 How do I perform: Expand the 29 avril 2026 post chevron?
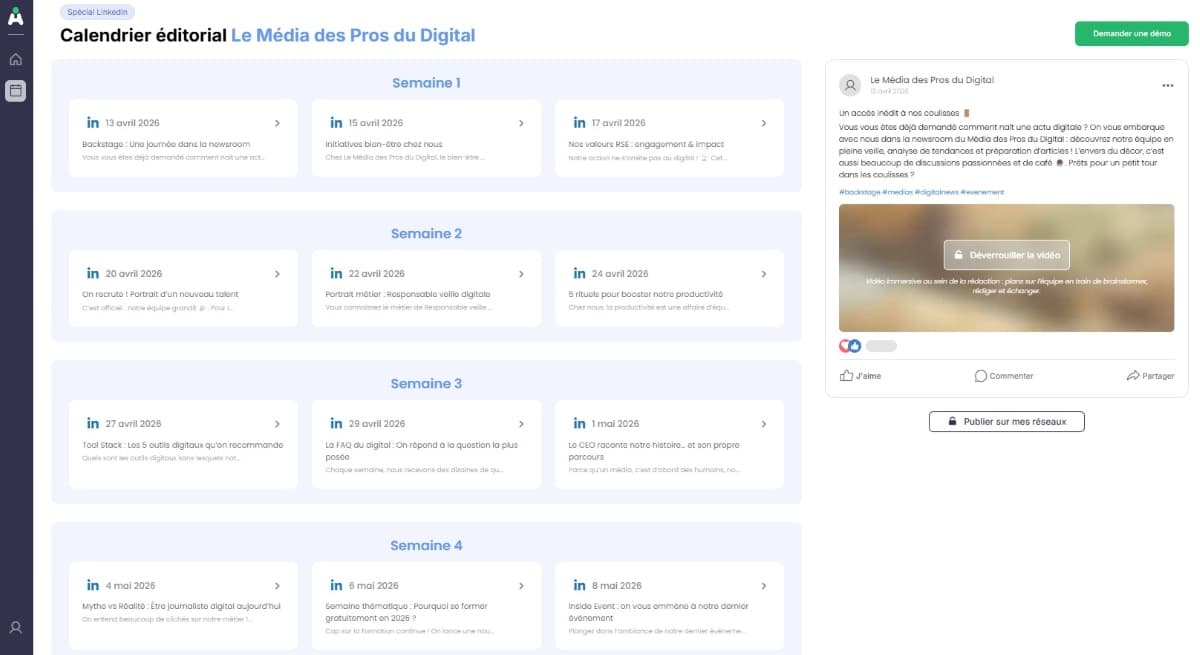pyautogui.click(x=521, y=423)
